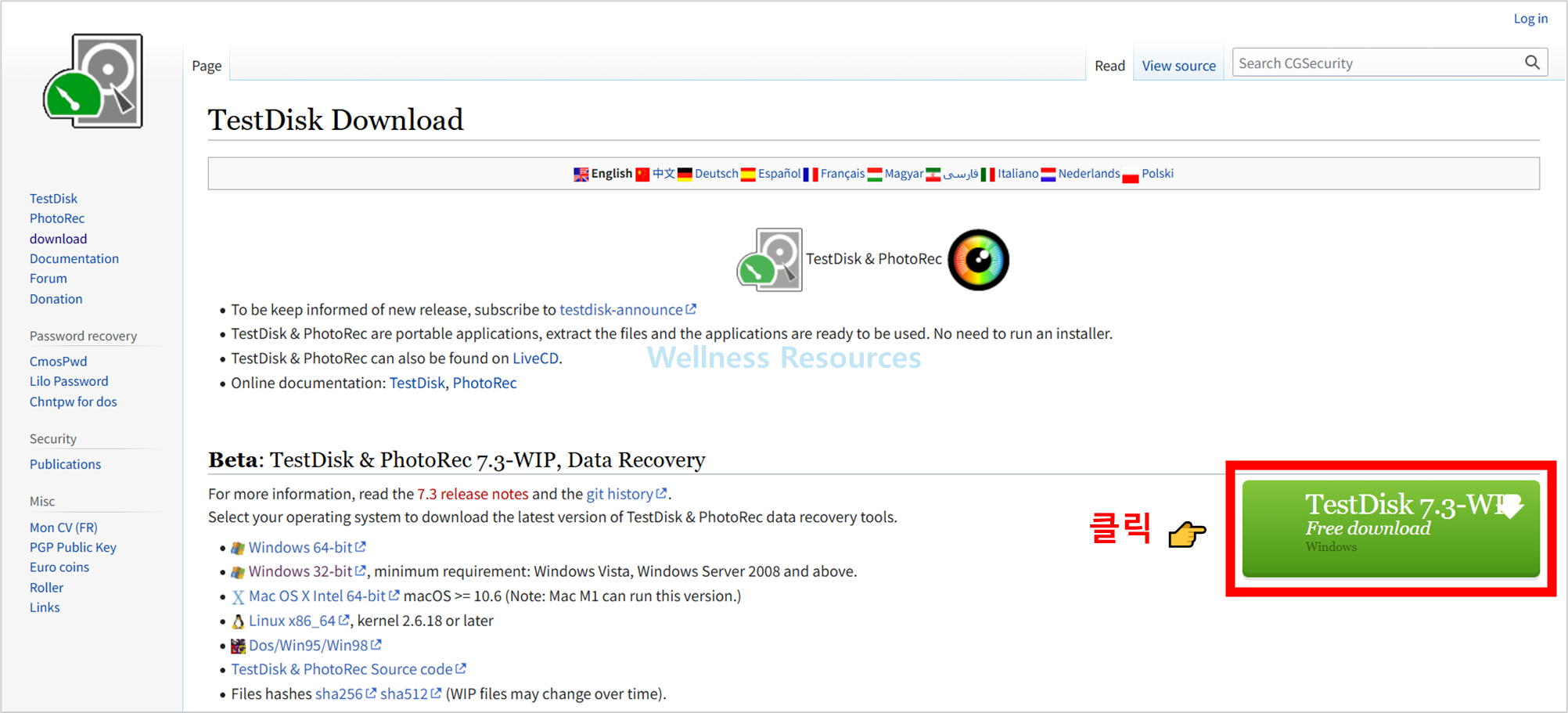Click the DOS/Win95 icon

click(x=238, y=646)
